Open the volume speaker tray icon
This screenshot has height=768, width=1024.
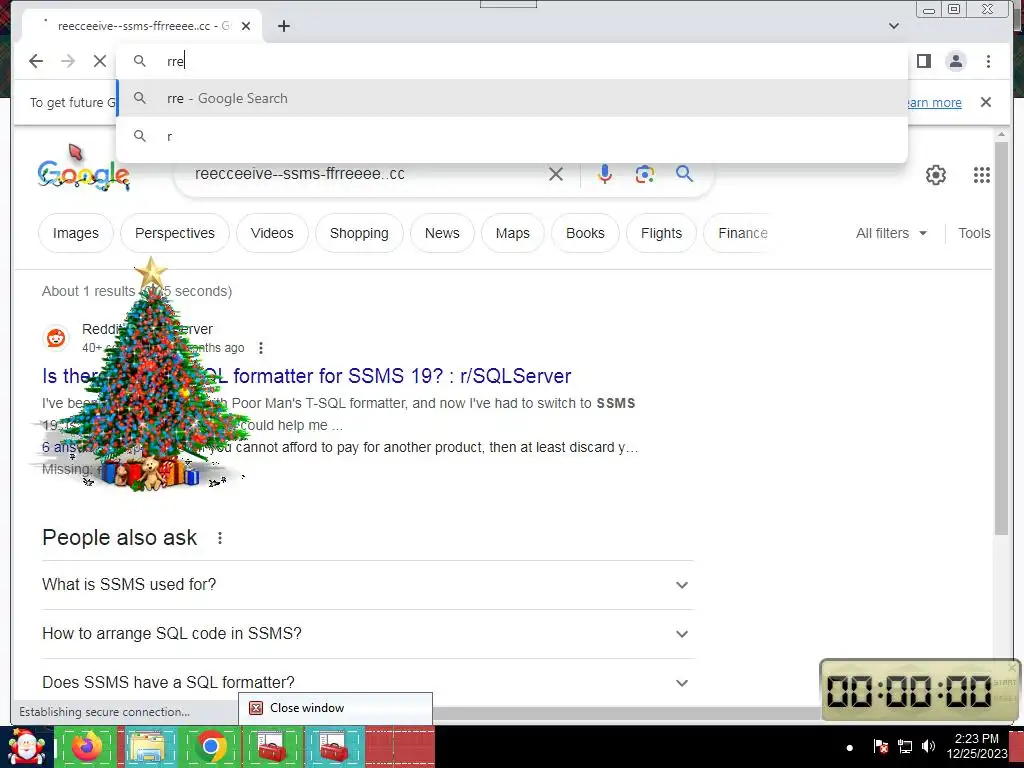(928, 746)
